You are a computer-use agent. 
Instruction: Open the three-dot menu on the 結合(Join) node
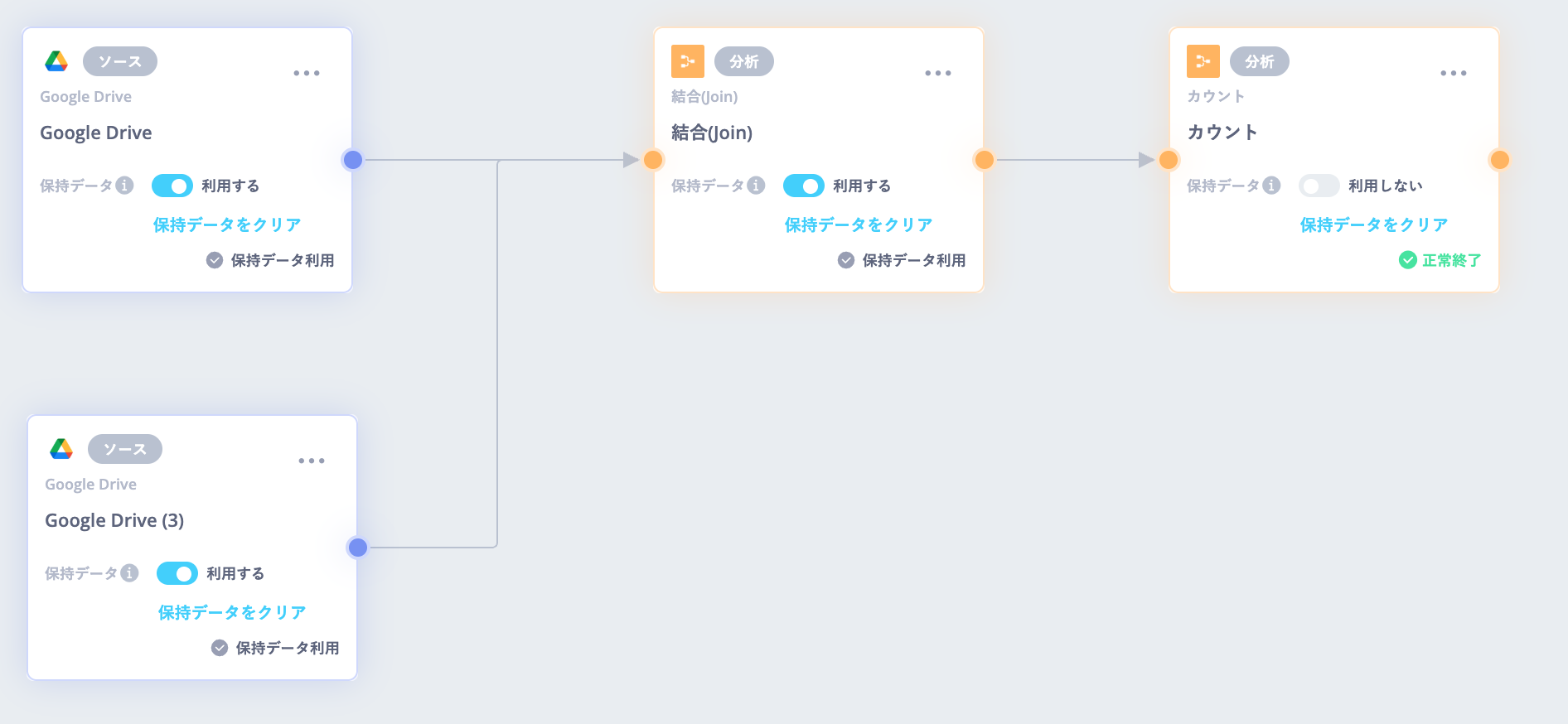click(x=938, y=73)
